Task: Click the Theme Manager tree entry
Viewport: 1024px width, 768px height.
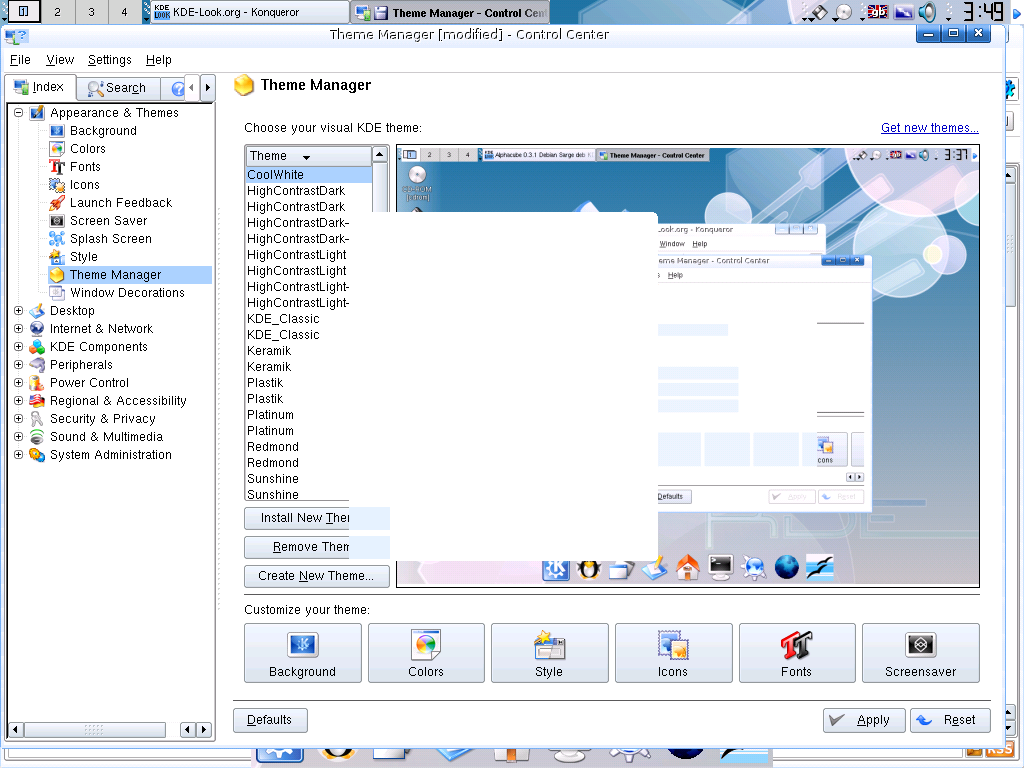Action: [115, 275]
